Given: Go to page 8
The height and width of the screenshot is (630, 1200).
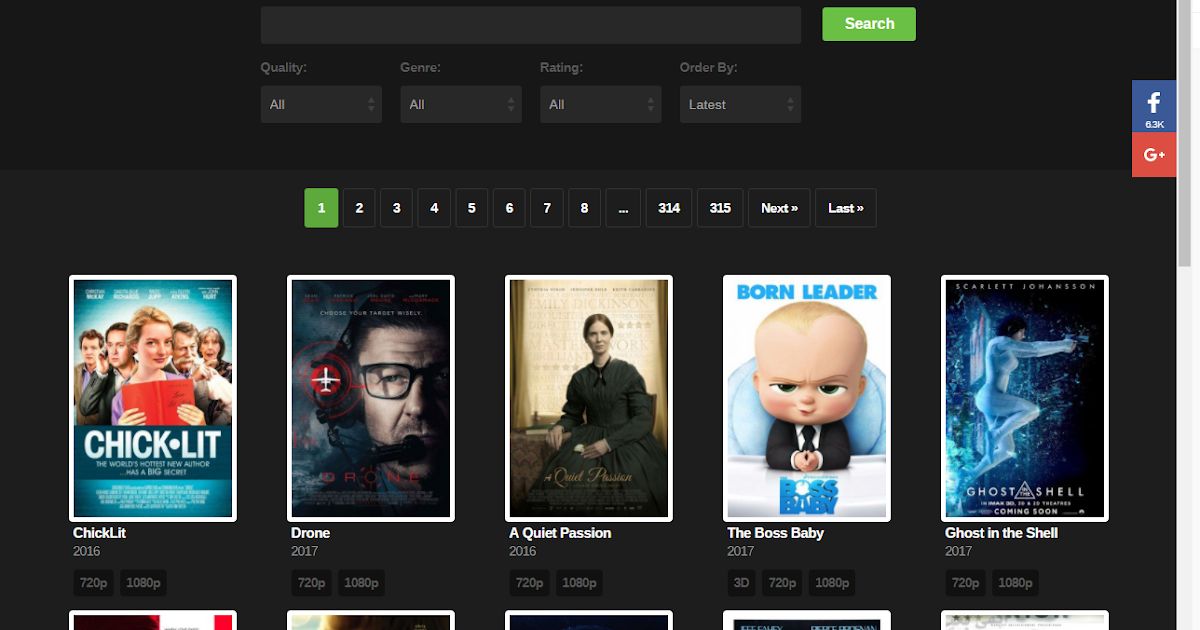Looking at the screenshot, I should 584,208.
